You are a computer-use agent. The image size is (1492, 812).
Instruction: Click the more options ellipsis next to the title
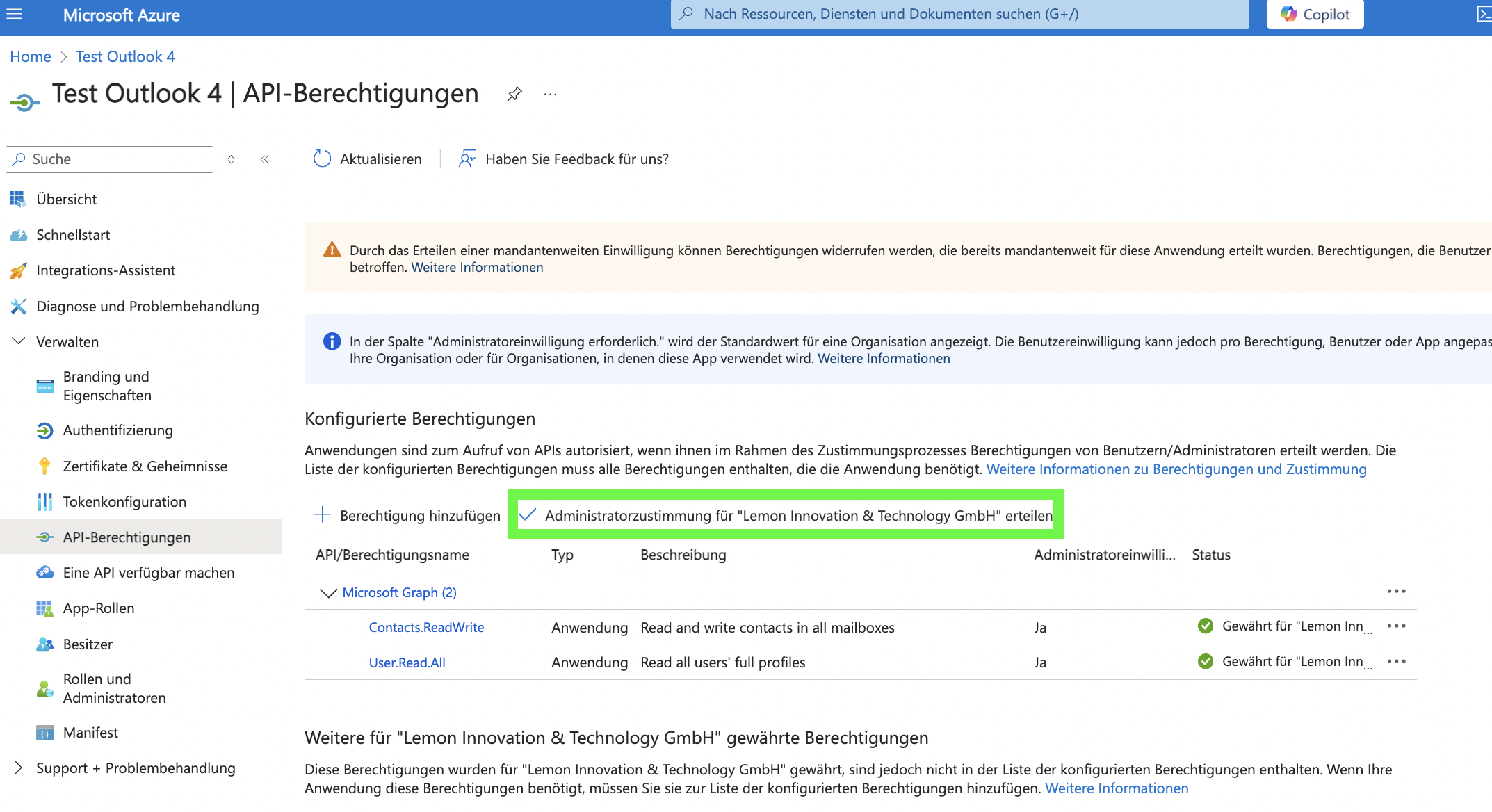pos(550,94)
